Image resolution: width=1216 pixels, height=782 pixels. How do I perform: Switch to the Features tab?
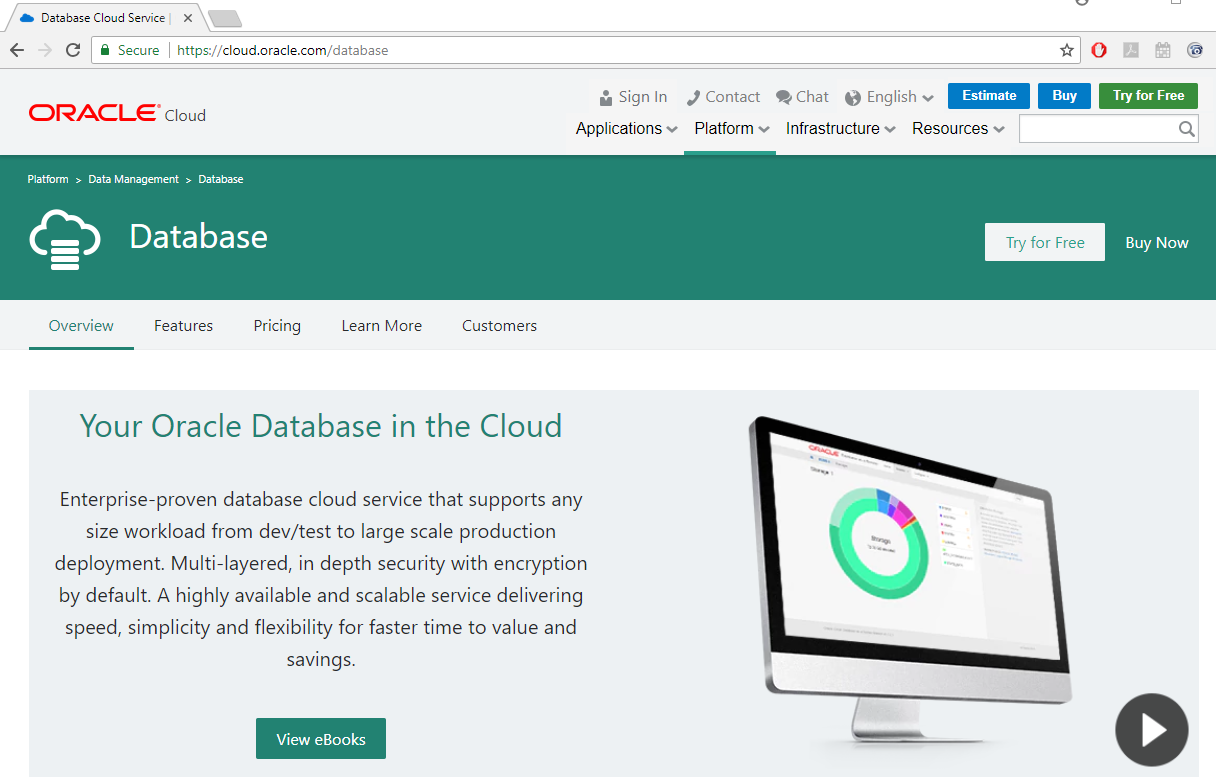coord(183,325)
